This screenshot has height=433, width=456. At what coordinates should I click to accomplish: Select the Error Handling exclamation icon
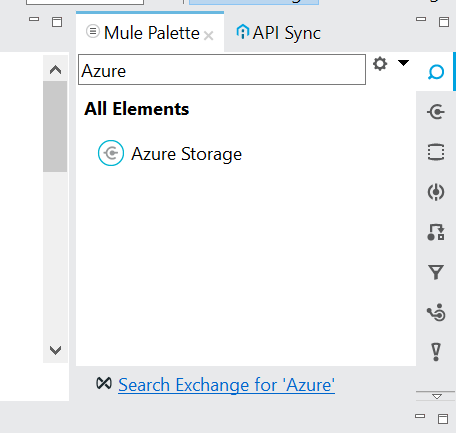[436, 352]
